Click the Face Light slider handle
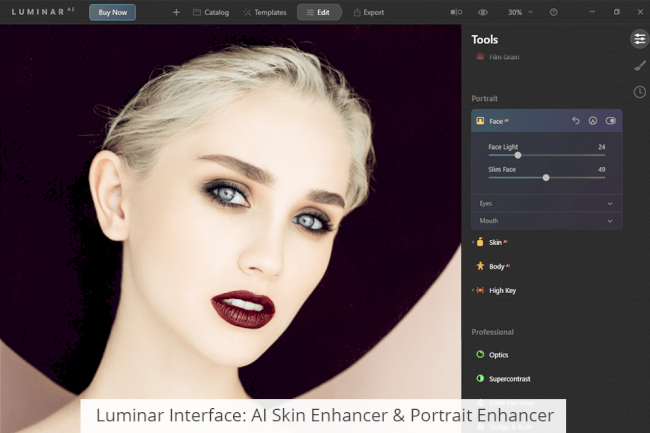 518,155
